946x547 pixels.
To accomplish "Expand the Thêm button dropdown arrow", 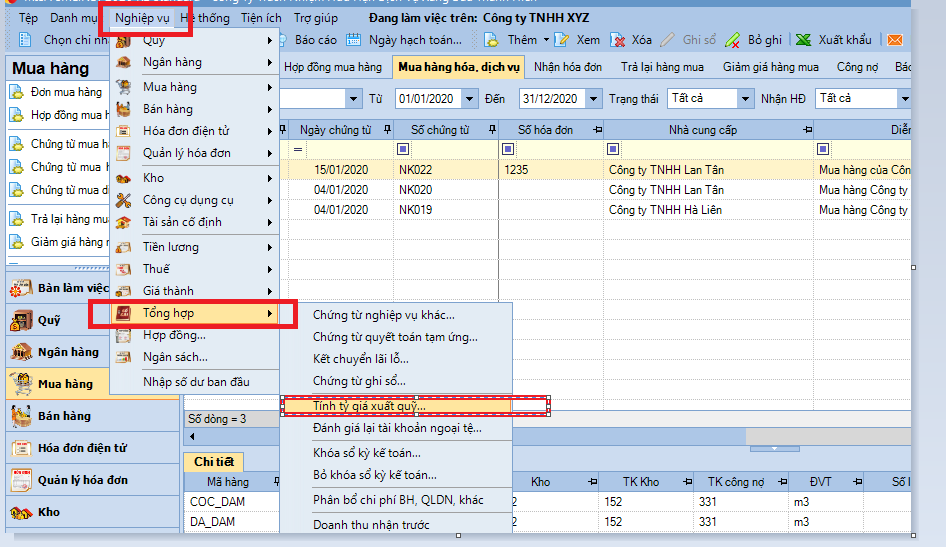I will coord(547,40).
